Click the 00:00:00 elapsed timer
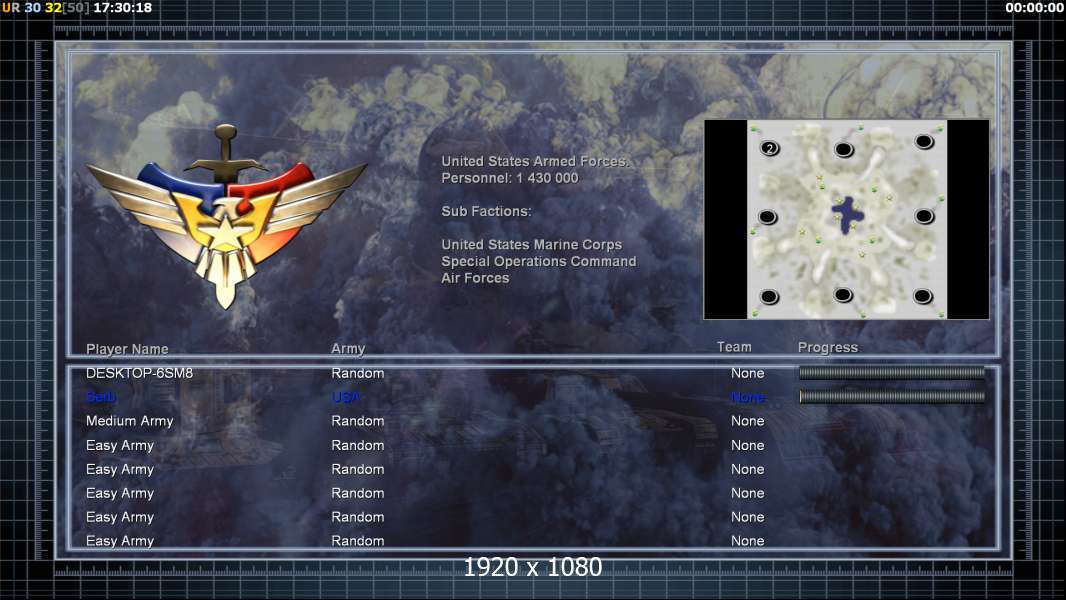The width and height of the screenshot is (1066, 600). point(1034,7)
